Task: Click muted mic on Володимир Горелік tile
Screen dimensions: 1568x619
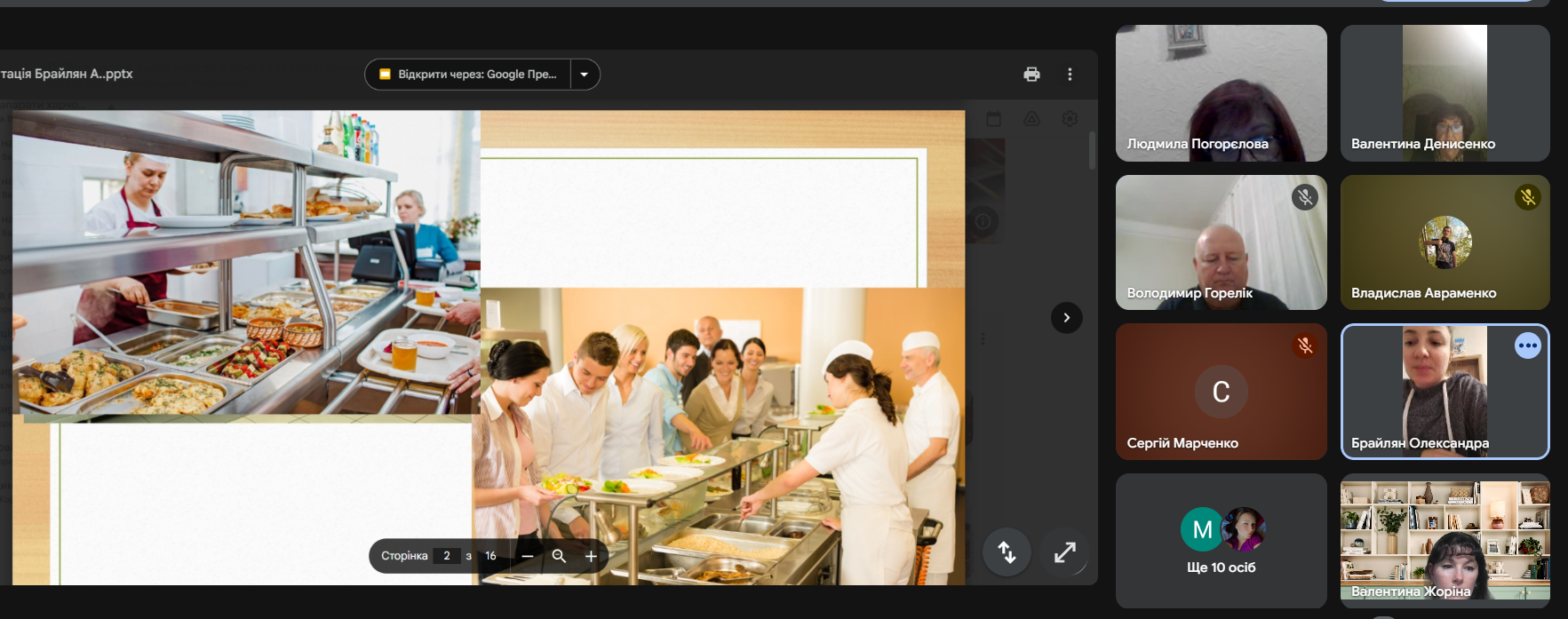Action: point(1304,197)
